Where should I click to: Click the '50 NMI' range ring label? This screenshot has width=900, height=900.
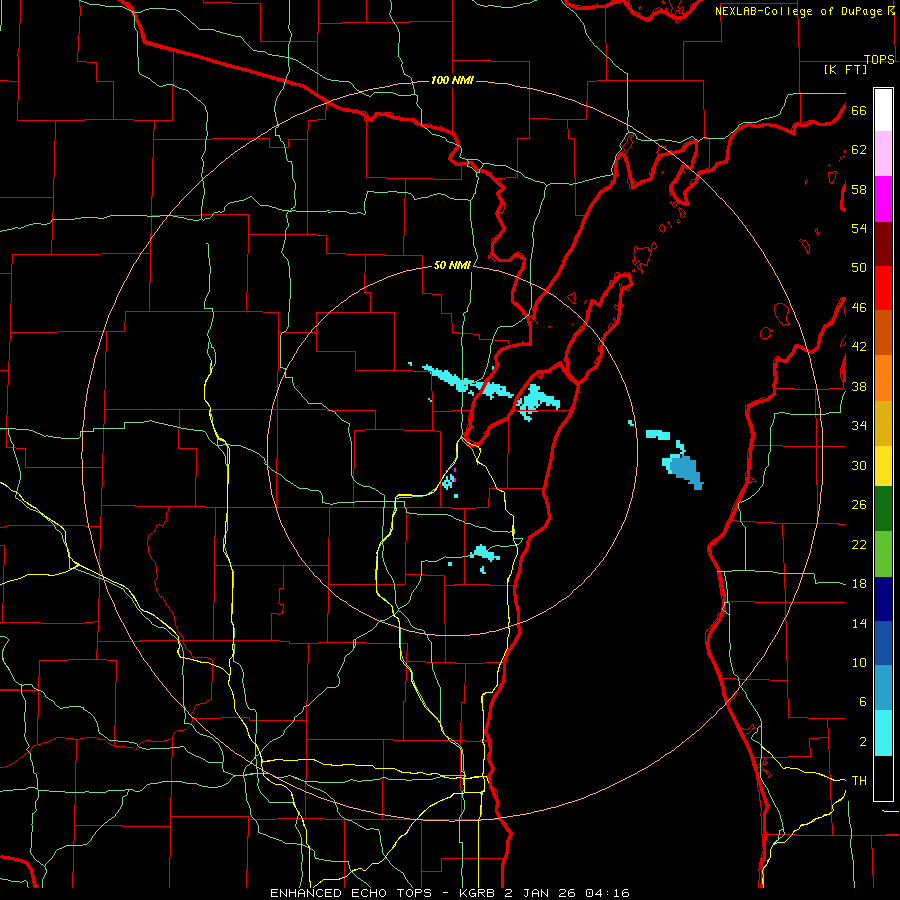[x=452, y=265]
